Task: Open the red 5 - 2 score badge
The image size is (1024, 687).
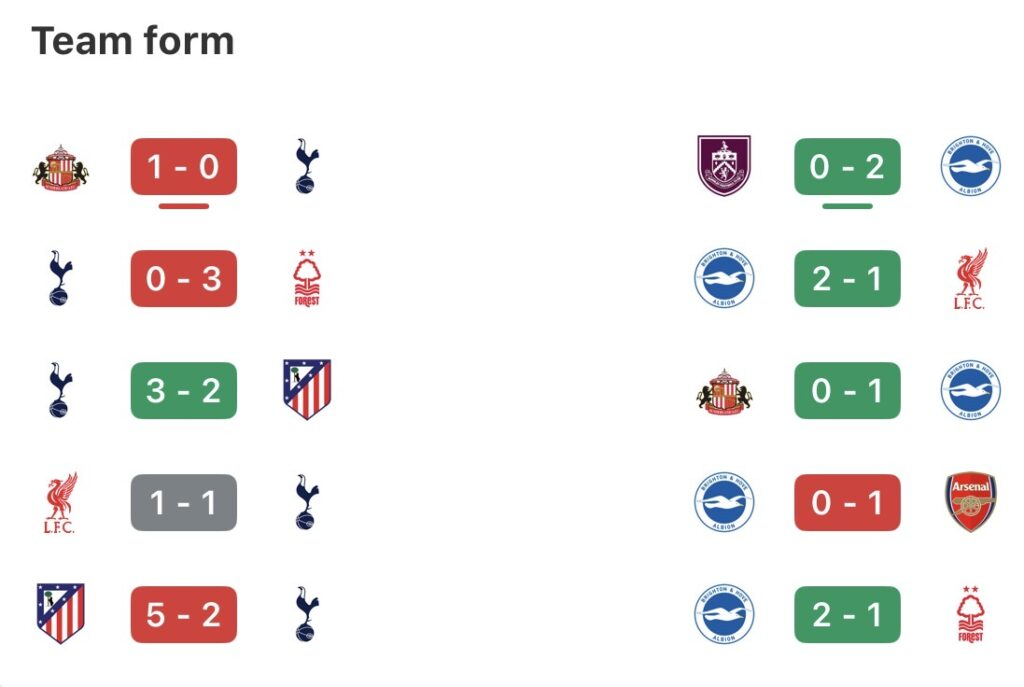Action: [x=184, y=614]
